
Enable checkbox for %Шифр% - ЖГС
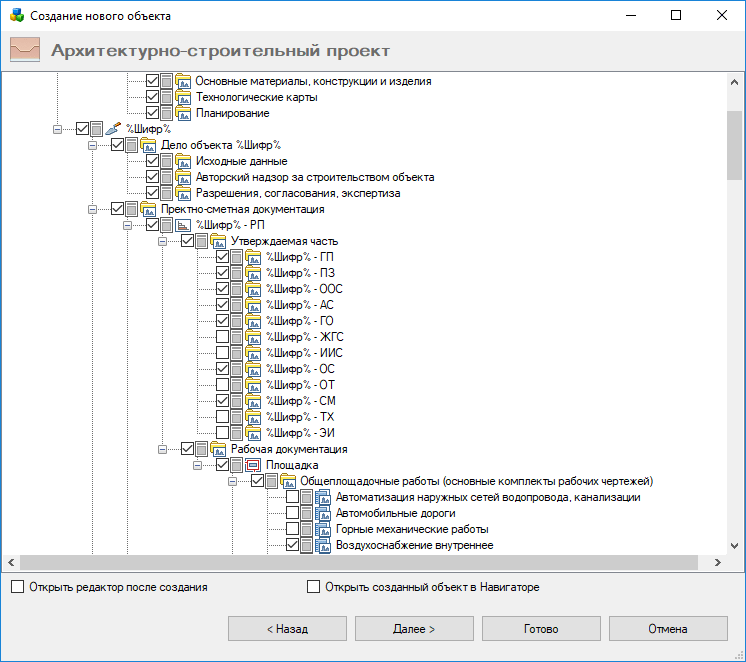click(223, 337)
